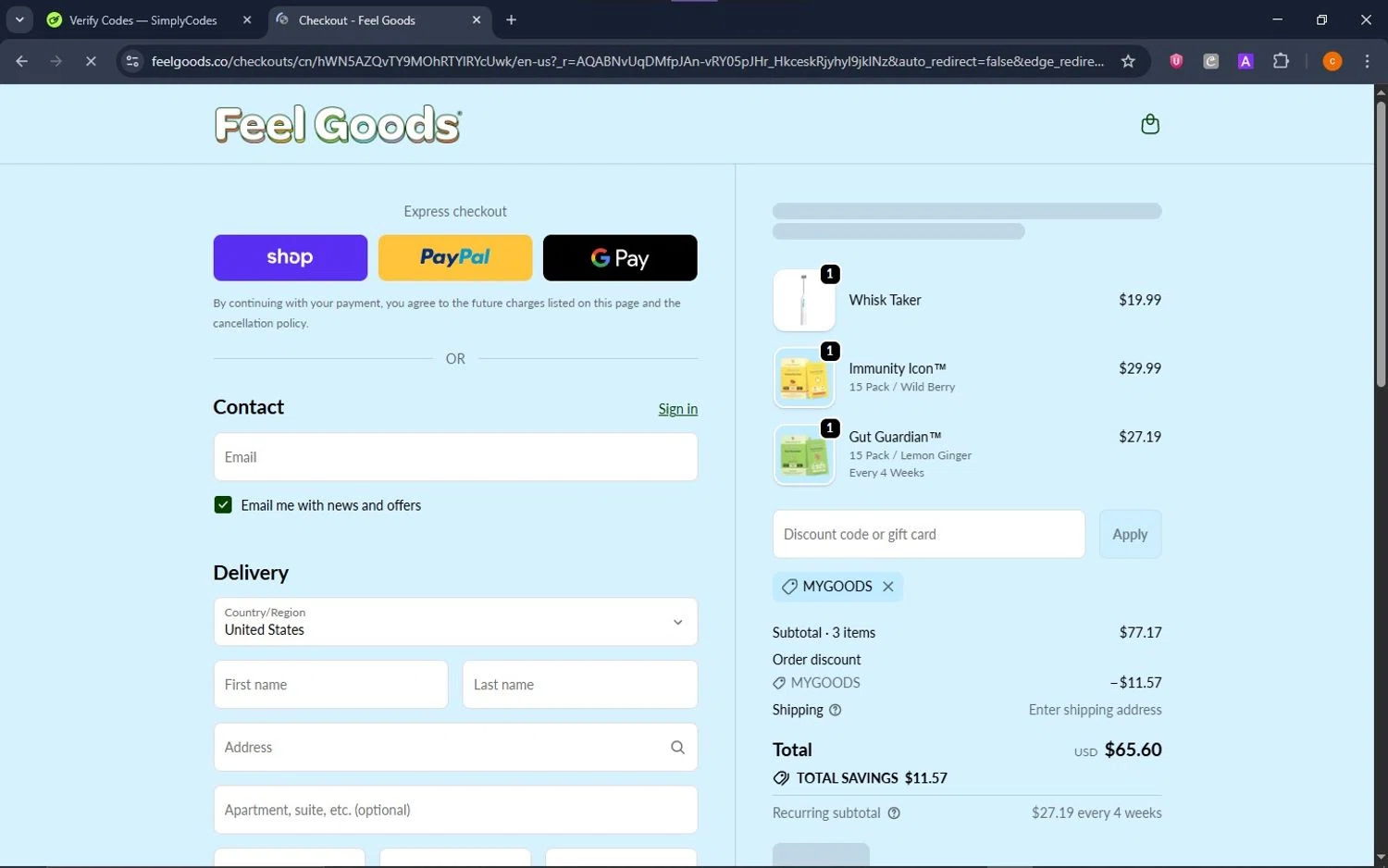Apply the discount code
This screenshot has height=868, width=1388.
(1130, 534)
